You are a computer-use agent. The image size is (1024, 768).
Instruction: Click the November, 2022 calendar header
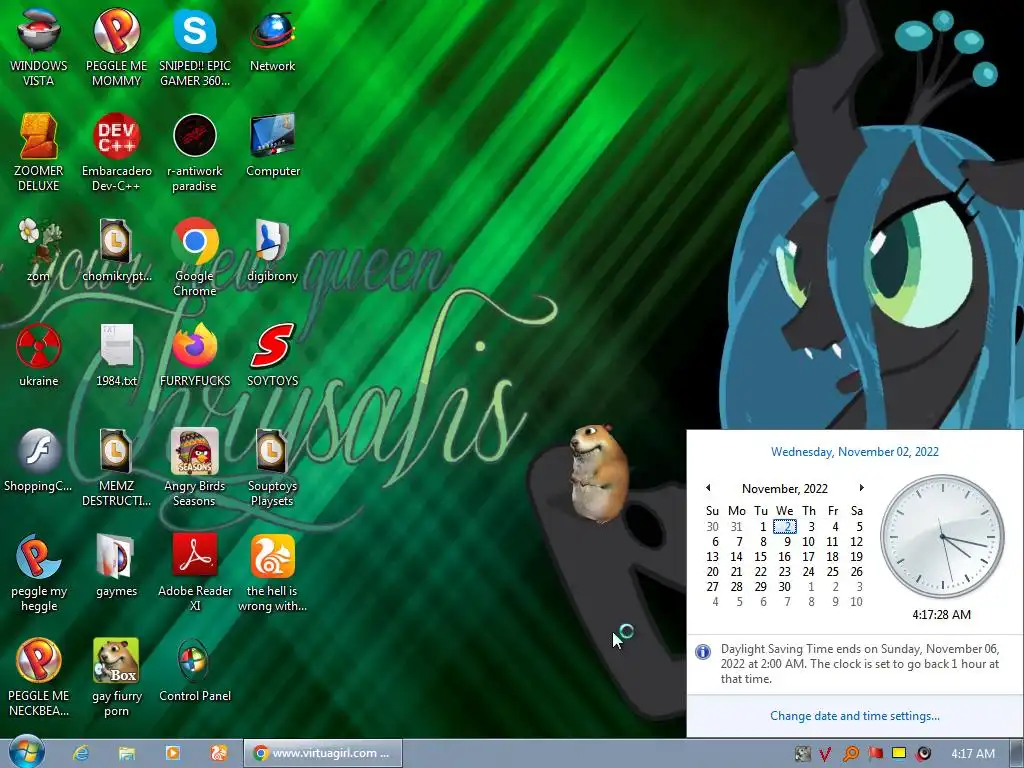pos(784,488)
